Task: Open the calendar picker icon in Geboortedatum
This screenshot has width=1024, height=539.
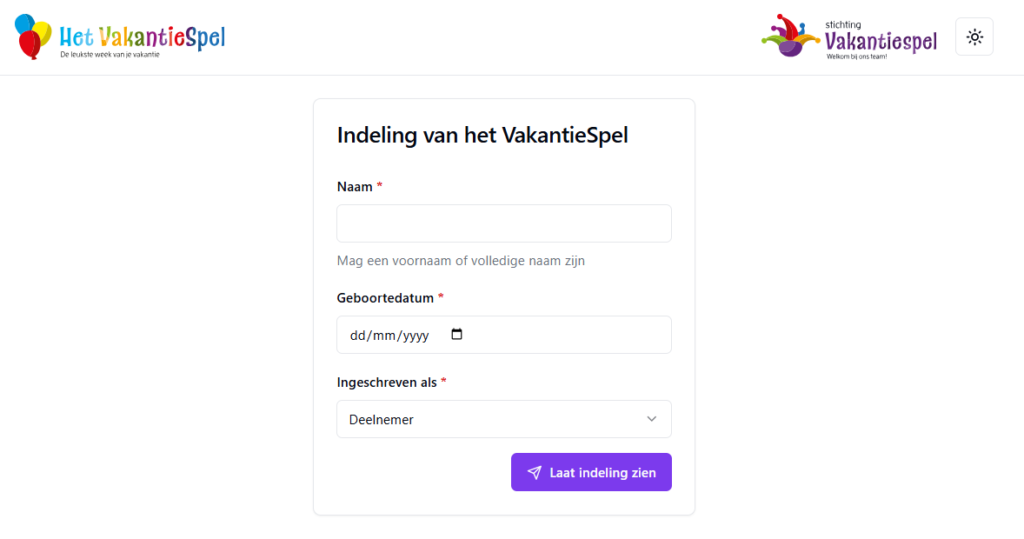Action: (x=456, y=335)
